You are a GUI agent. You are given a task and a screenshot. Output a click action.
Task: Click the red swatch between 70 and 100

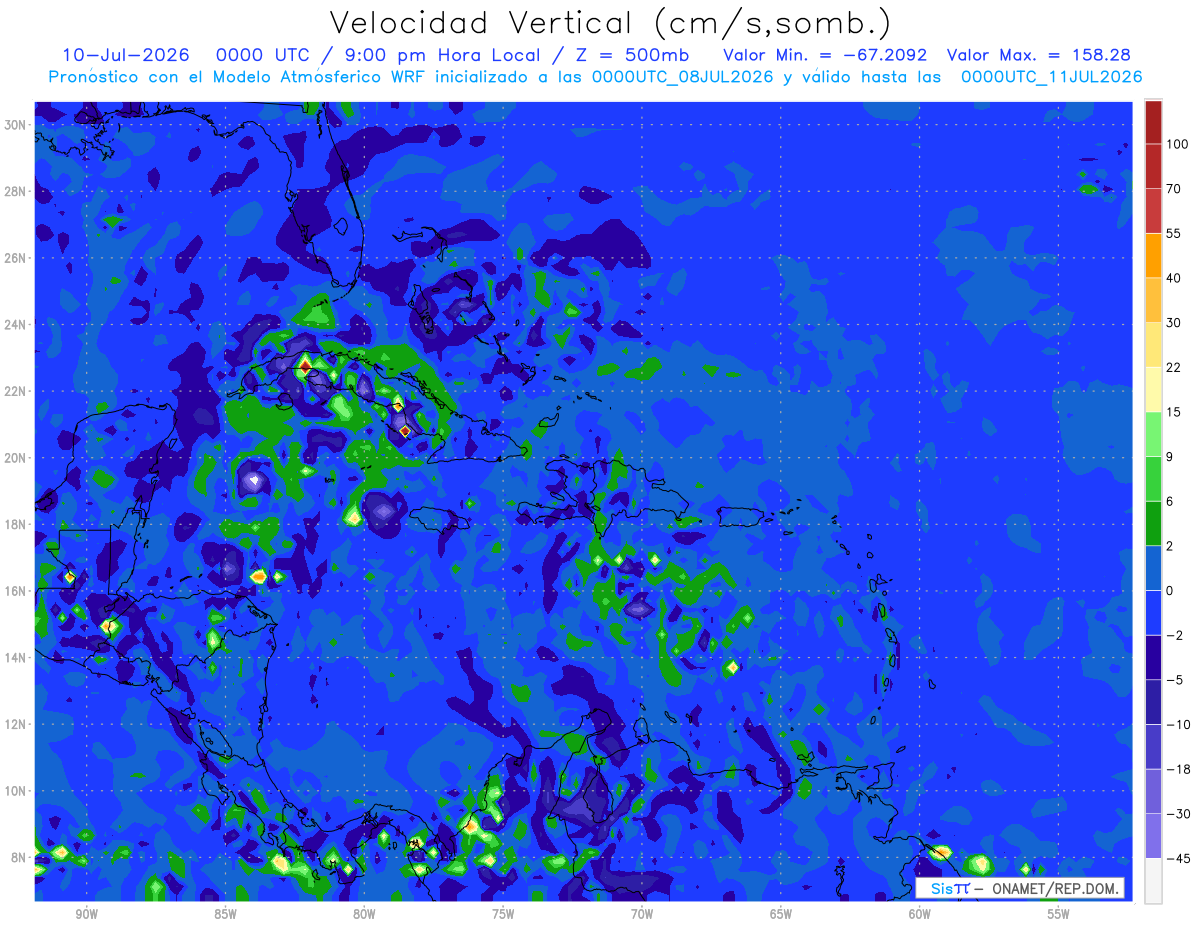1153,166
